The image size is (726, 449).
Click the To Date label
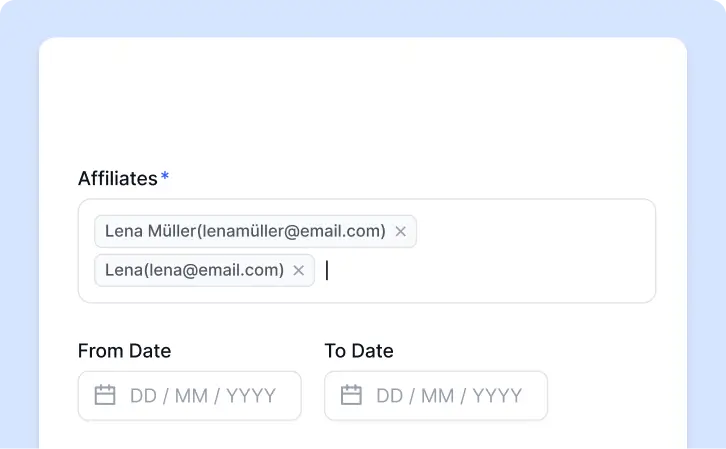tap(359, 351)
